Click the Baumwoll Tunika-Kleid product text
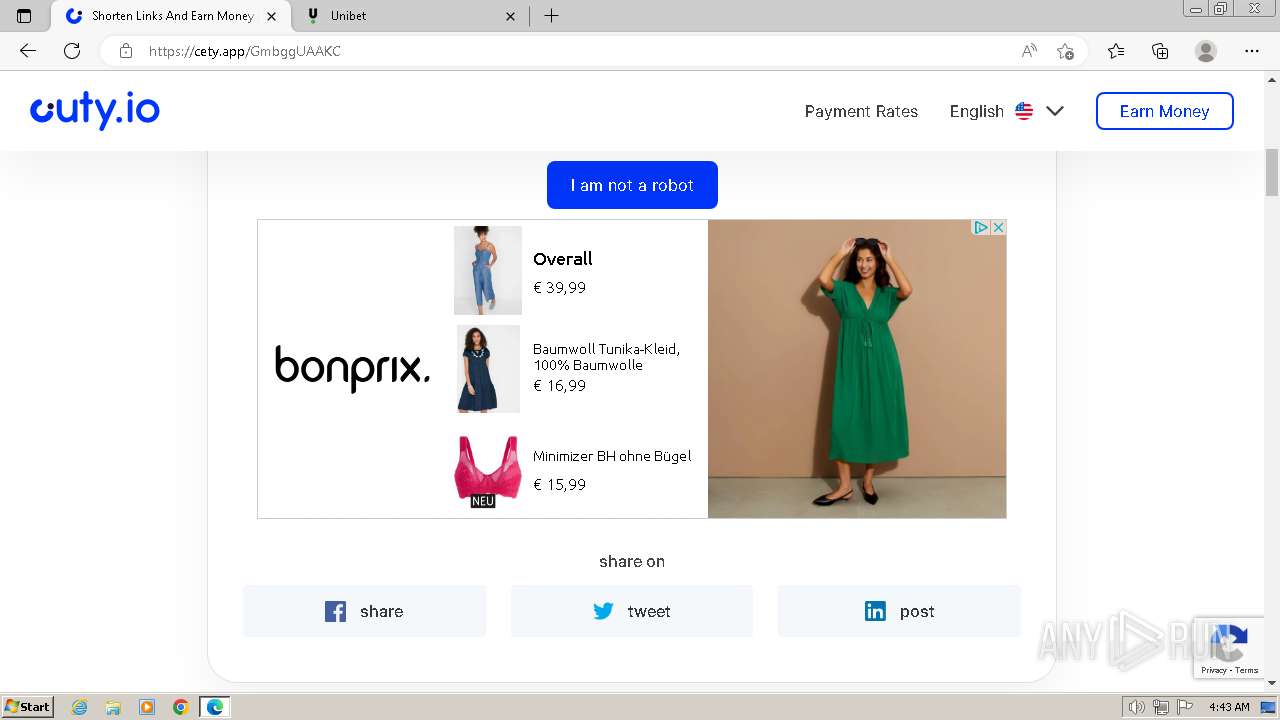Image resolution: width=1280 pixels, height=720 pixels. [x=606, y=357]
